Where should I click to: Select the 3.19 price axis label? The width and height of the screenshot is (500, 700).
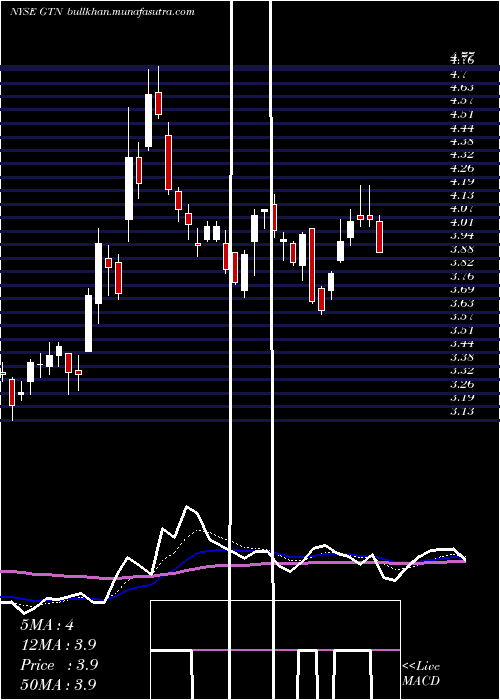coord(462,397)
